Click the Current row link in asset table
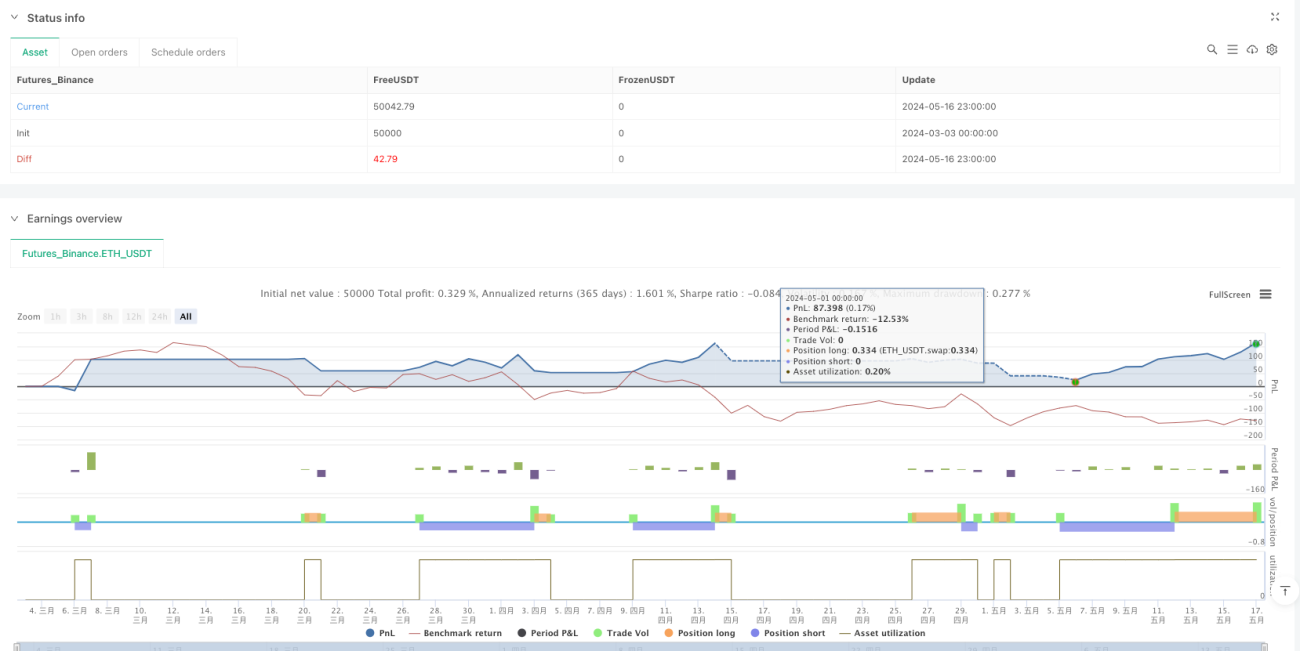This screenshot has height=651, width=1300. point(33,106)
